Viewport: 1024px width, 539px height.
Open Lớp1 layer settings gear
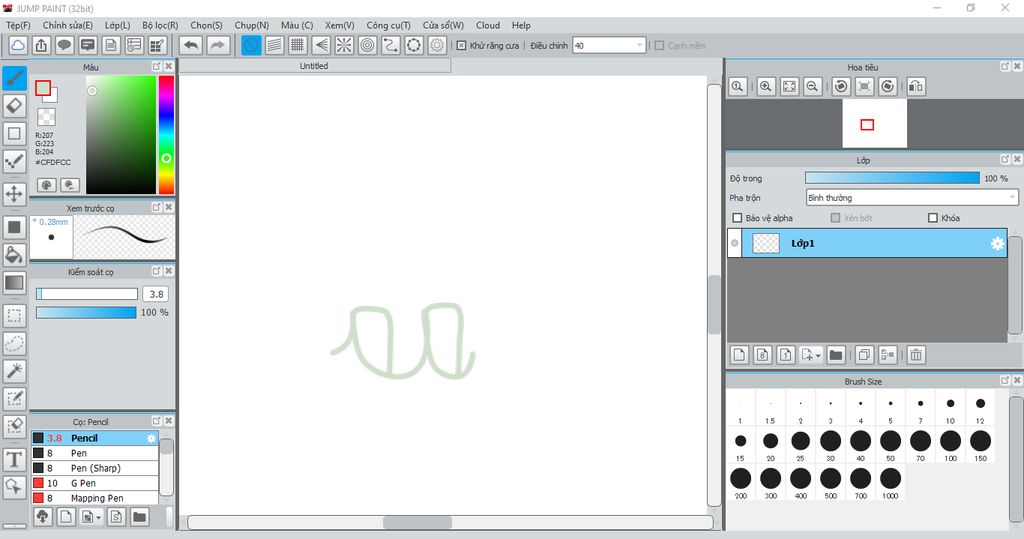click(x=997, y=244)
